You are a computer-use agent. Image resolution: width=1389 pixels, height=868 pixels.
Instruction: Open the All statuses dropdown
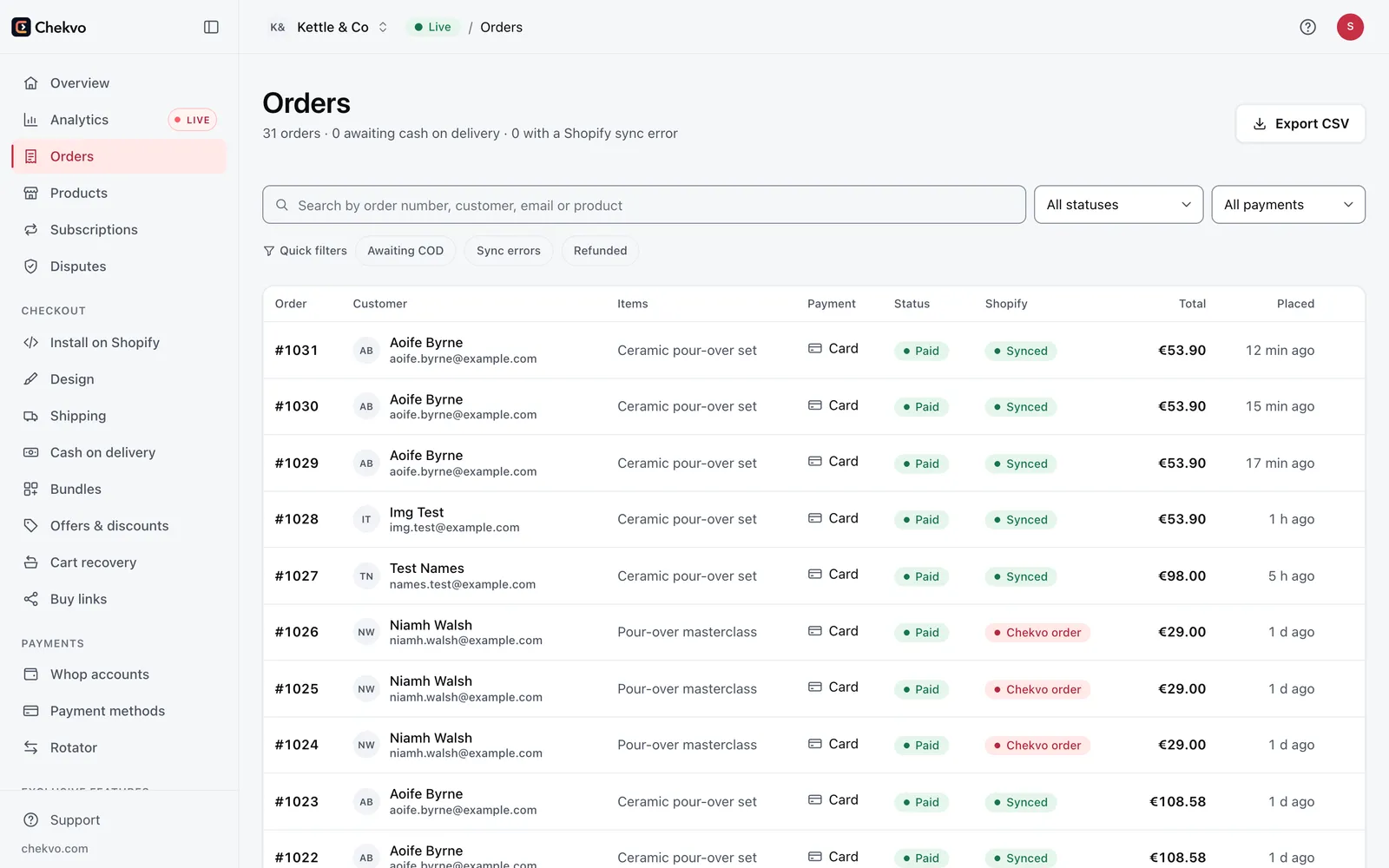[1118, 205]
